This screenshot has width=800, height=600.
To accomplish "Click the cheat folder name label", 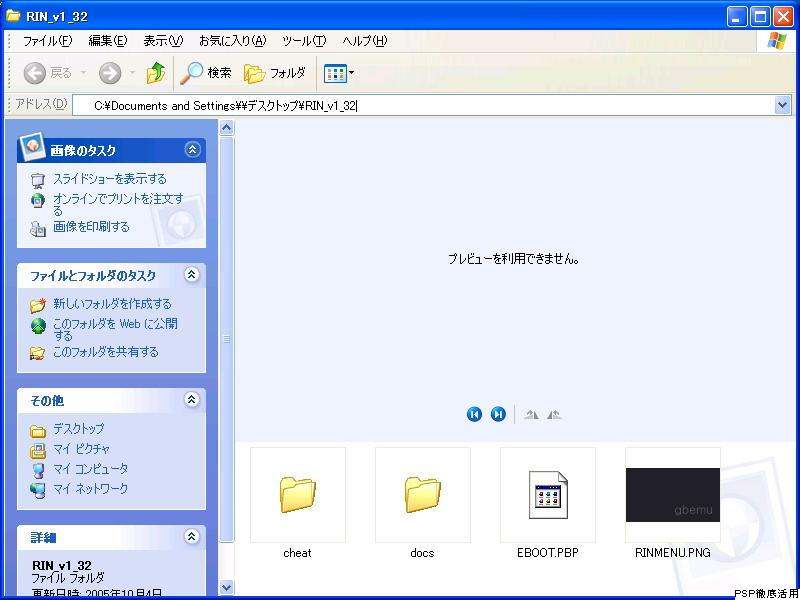I will coord(297,553).
